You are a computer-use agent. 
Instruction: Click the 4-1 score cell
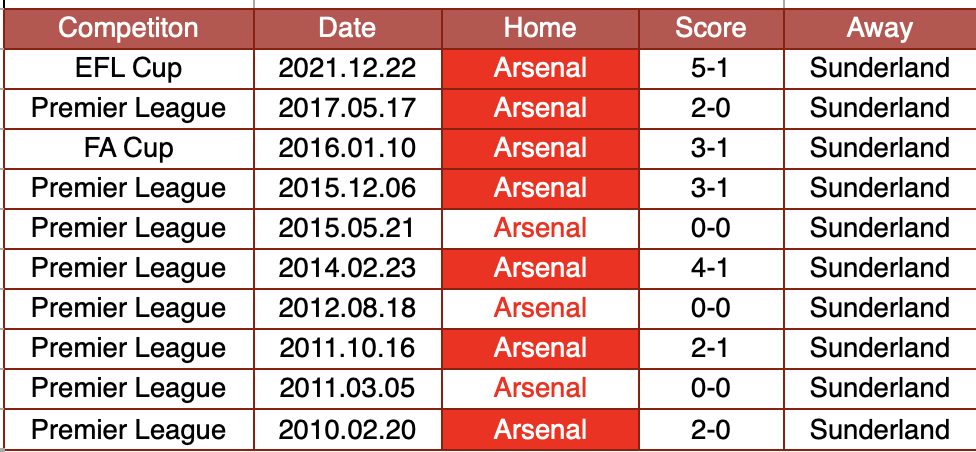click(710, 268)
